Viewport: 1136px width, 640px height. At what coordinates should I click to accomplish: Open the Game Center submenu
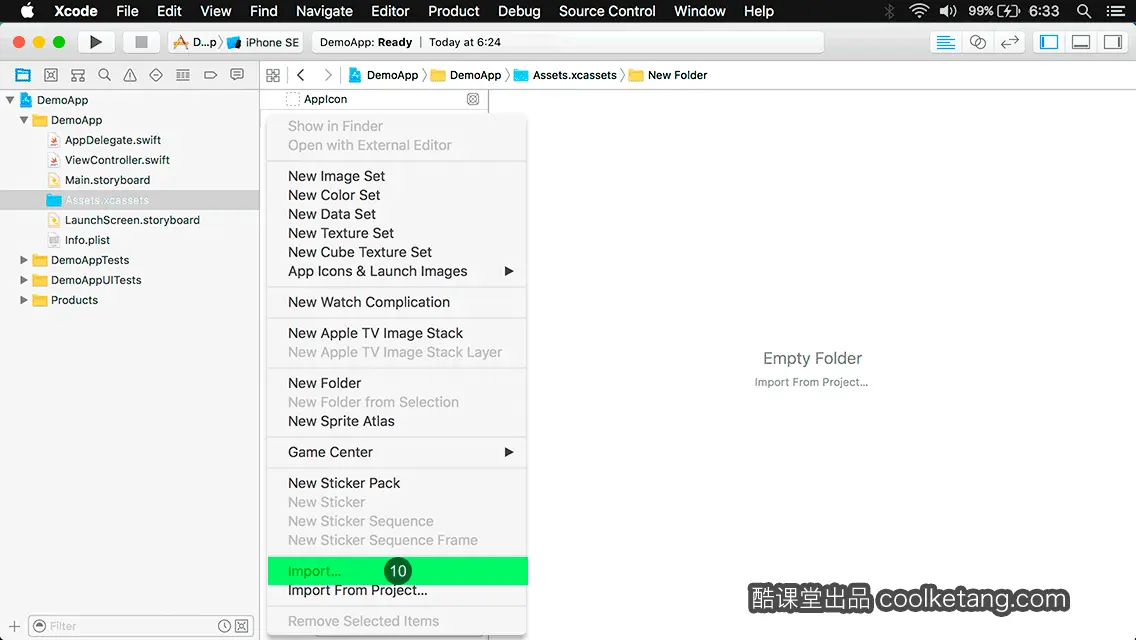tap(396, 452)
